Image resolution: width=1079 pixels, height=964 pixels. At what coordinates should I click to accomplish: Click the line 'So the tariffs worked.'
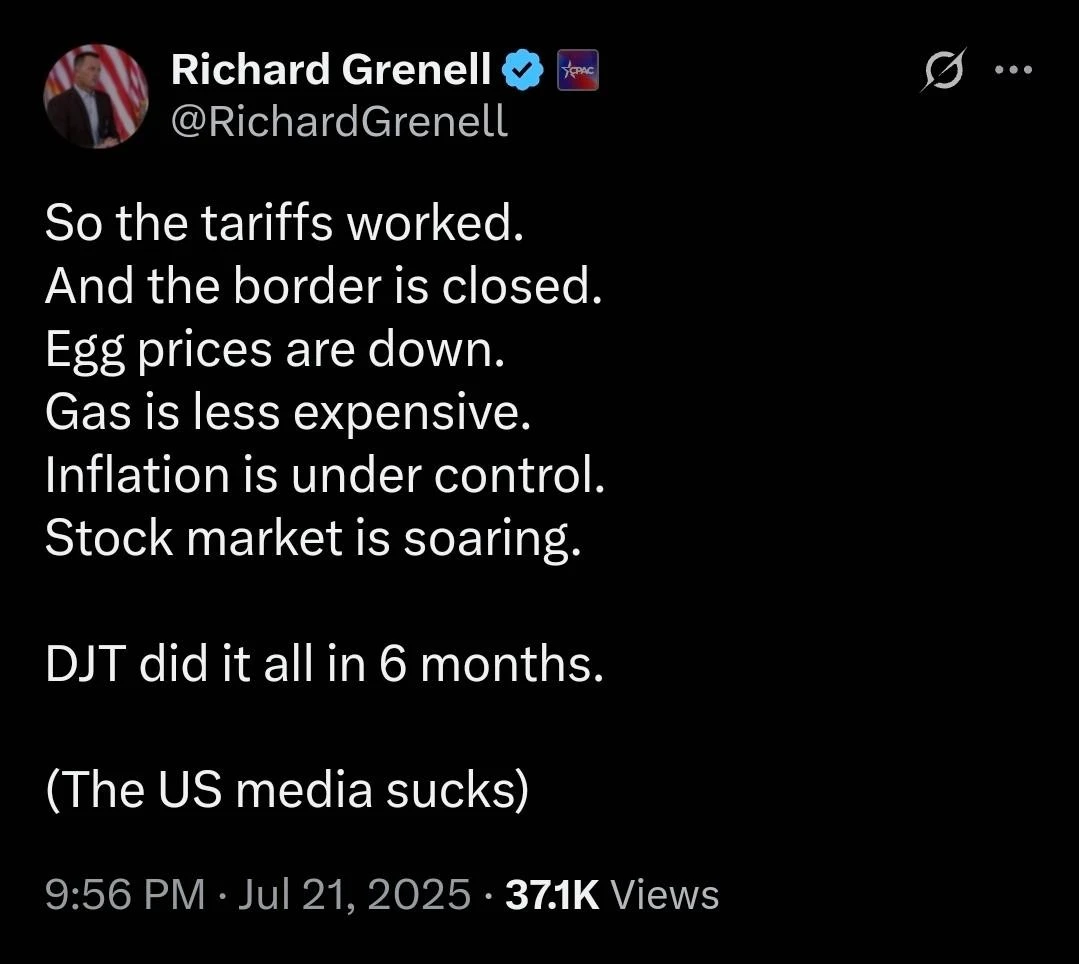click(x=284, y=224)
